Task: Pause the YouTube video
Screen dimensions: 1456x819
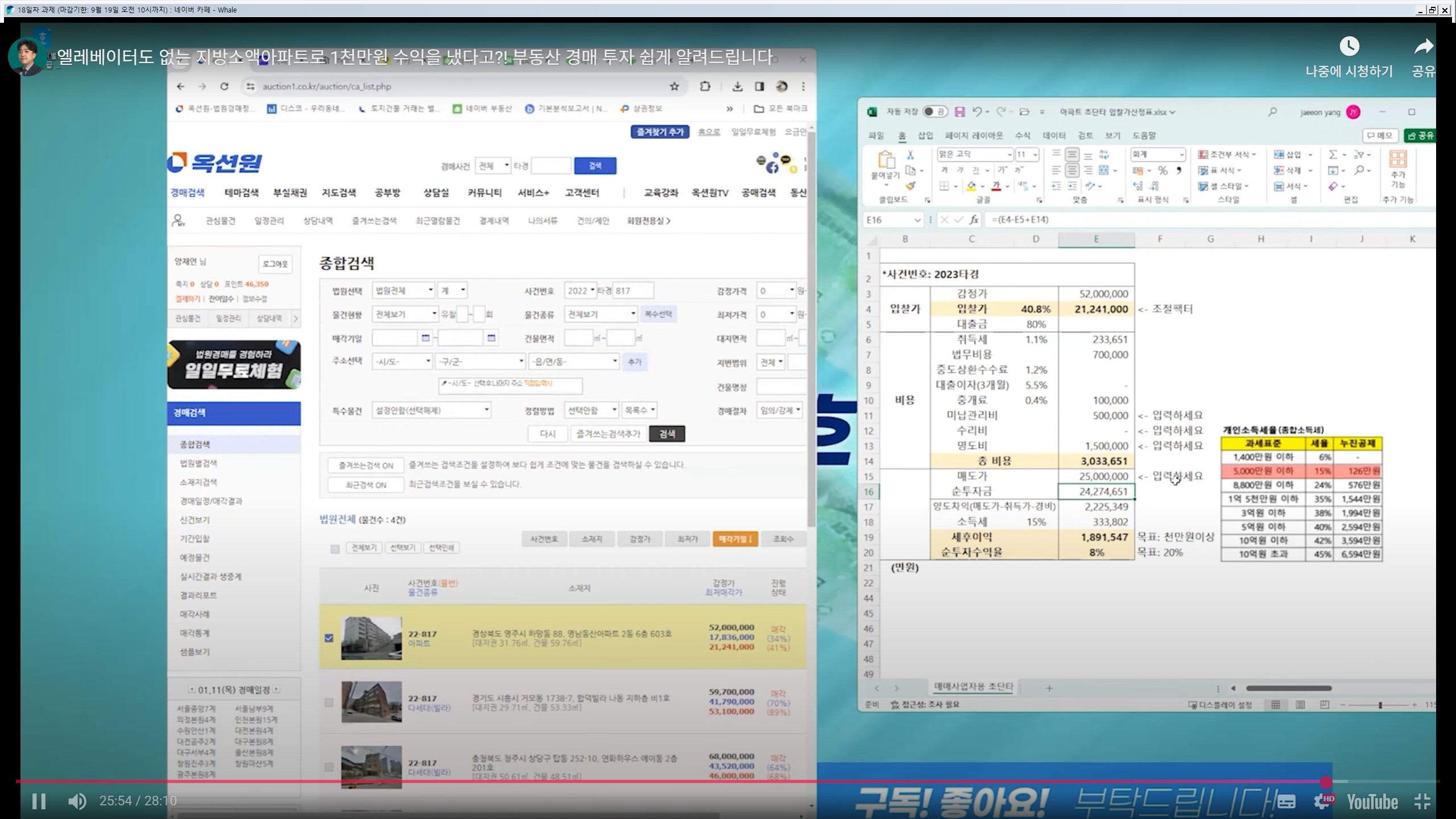Action: click(39, 801)
